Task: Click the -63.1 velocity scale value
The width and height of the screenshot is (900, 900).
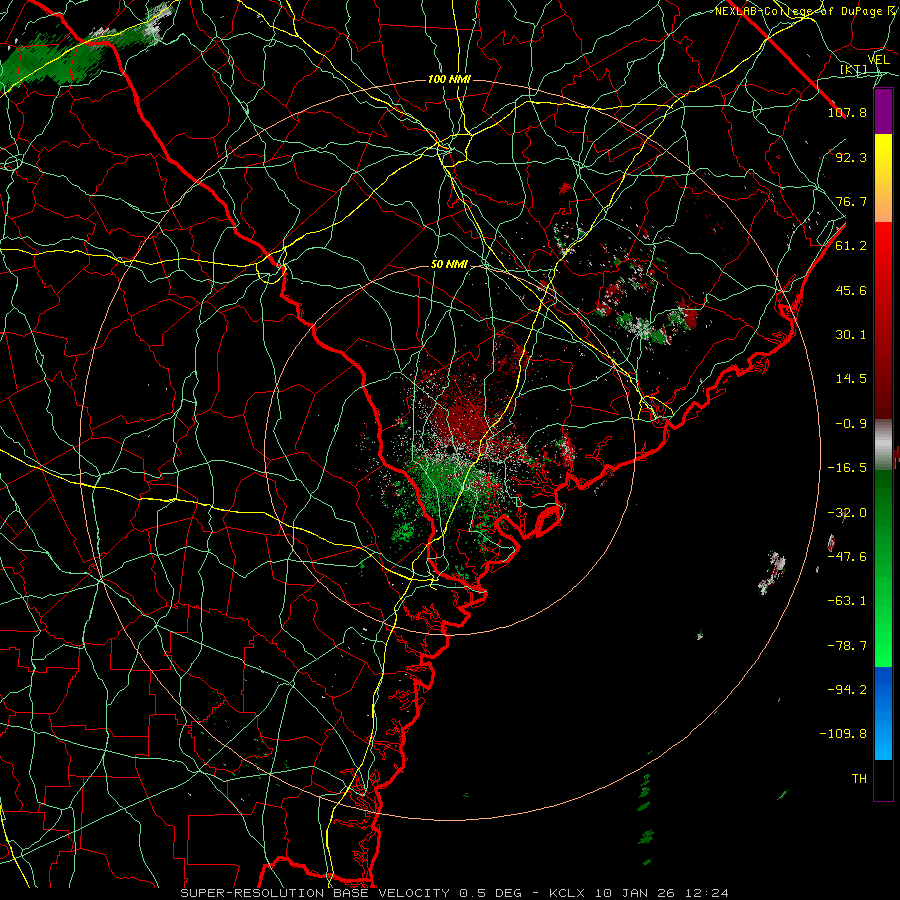Action: [847, 601]
